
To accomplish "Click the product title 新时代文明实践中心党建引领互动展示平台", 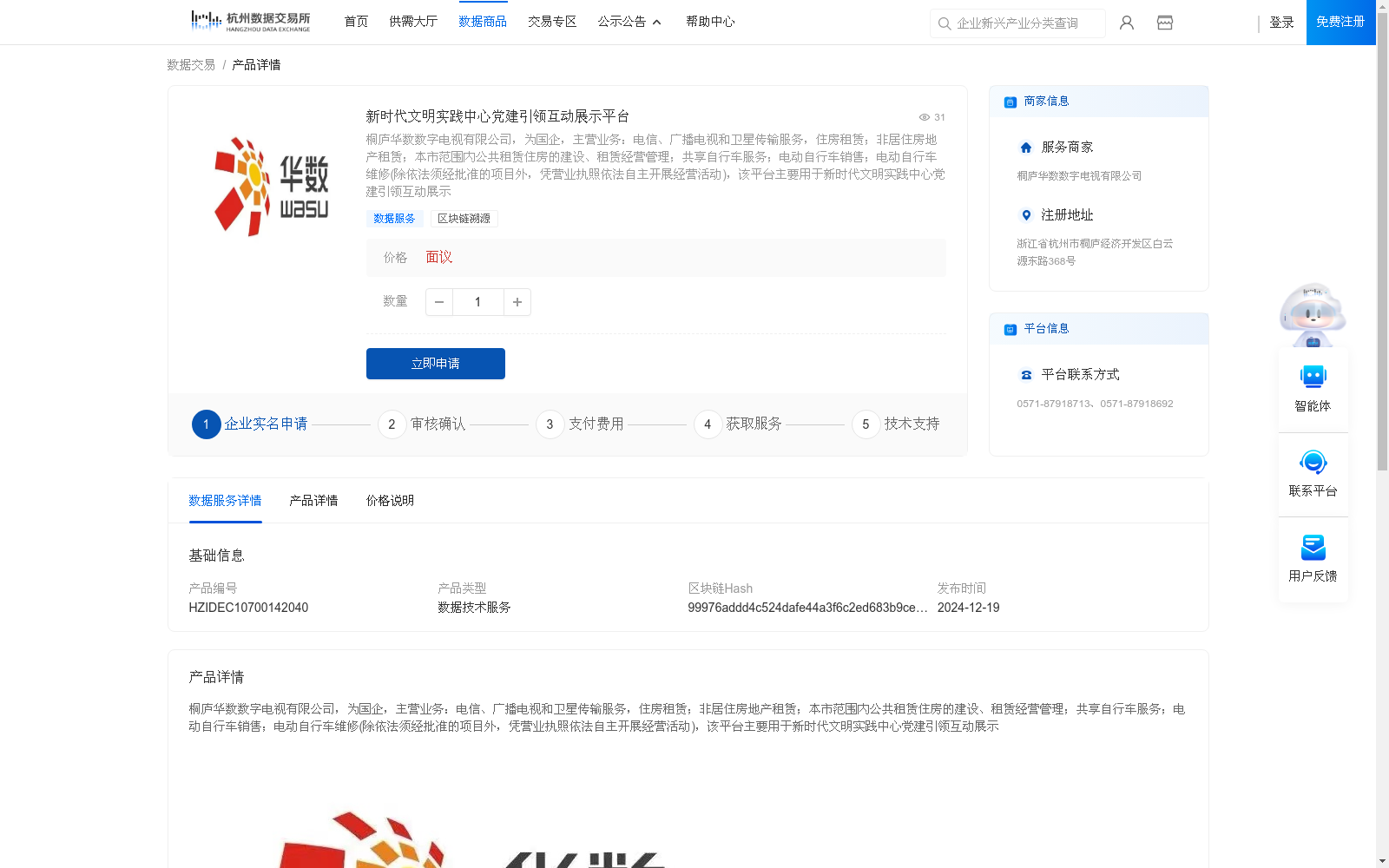I will click(497, 116).
